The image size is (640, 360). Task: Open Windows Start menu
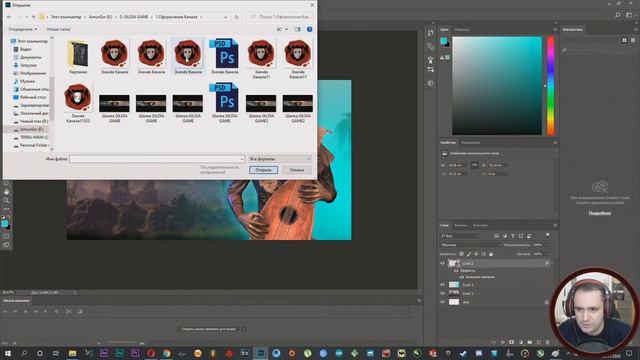point(8,353)
